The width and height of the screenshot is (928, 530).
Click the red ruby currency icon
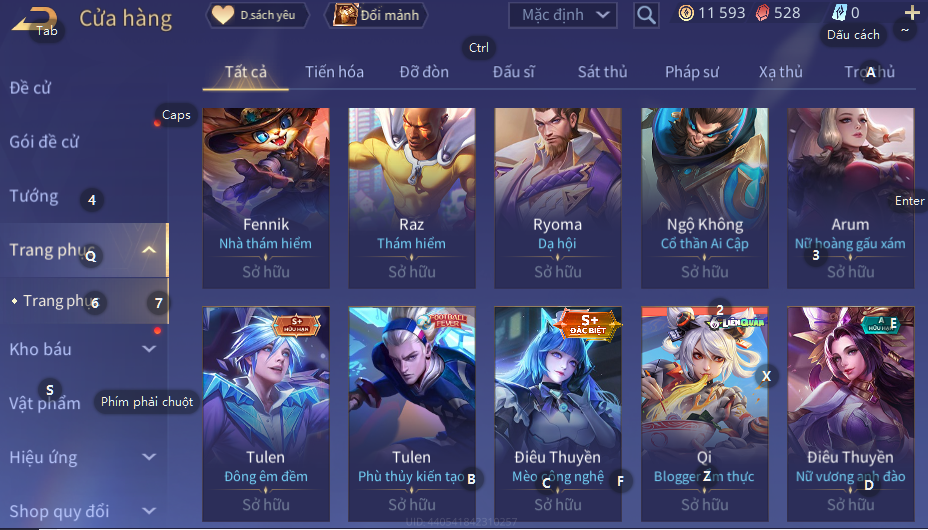pyautogui.click(x=762, y=13)
